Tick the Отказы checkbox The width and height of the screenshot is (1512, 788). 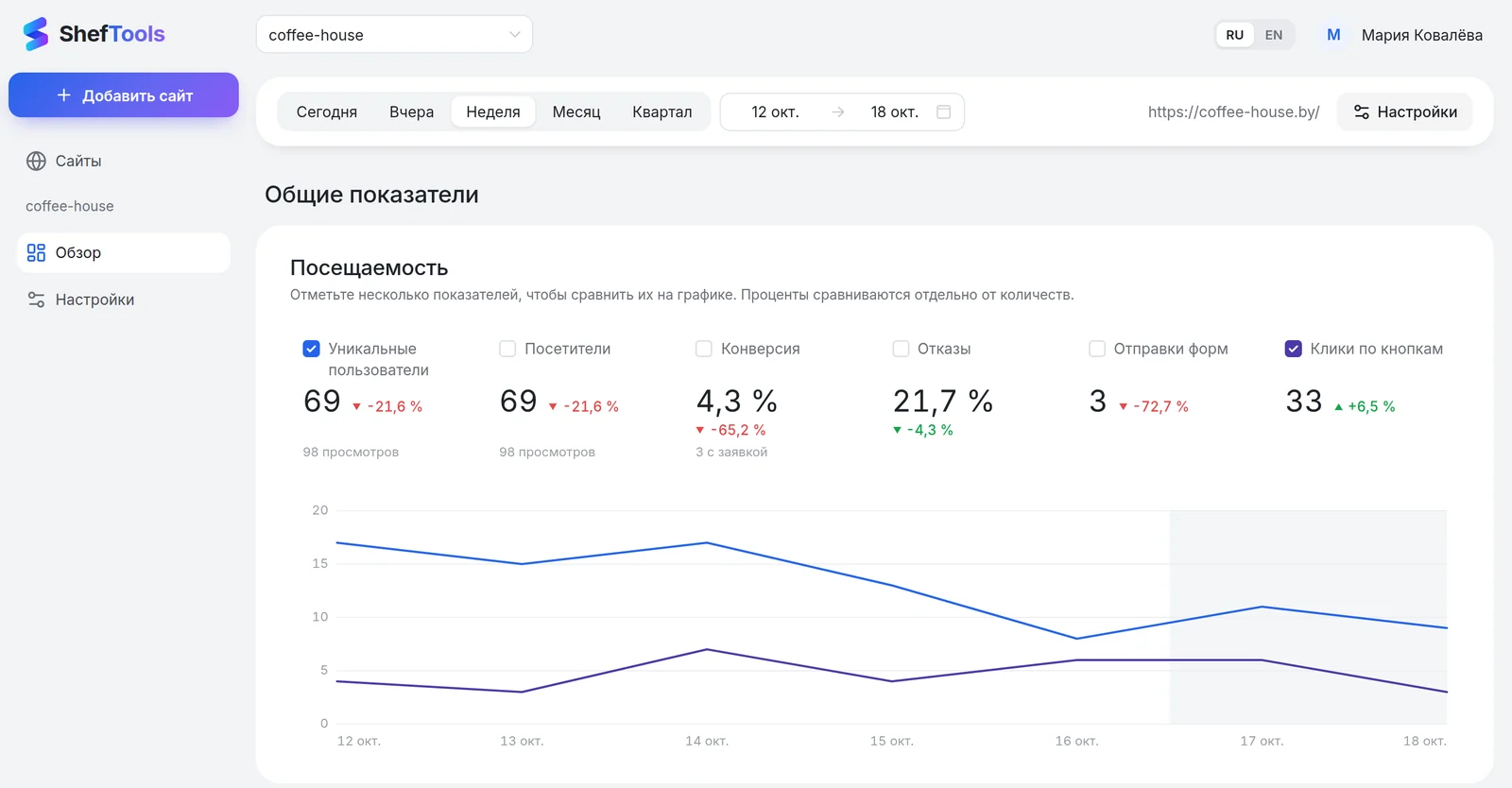[901, 349]
